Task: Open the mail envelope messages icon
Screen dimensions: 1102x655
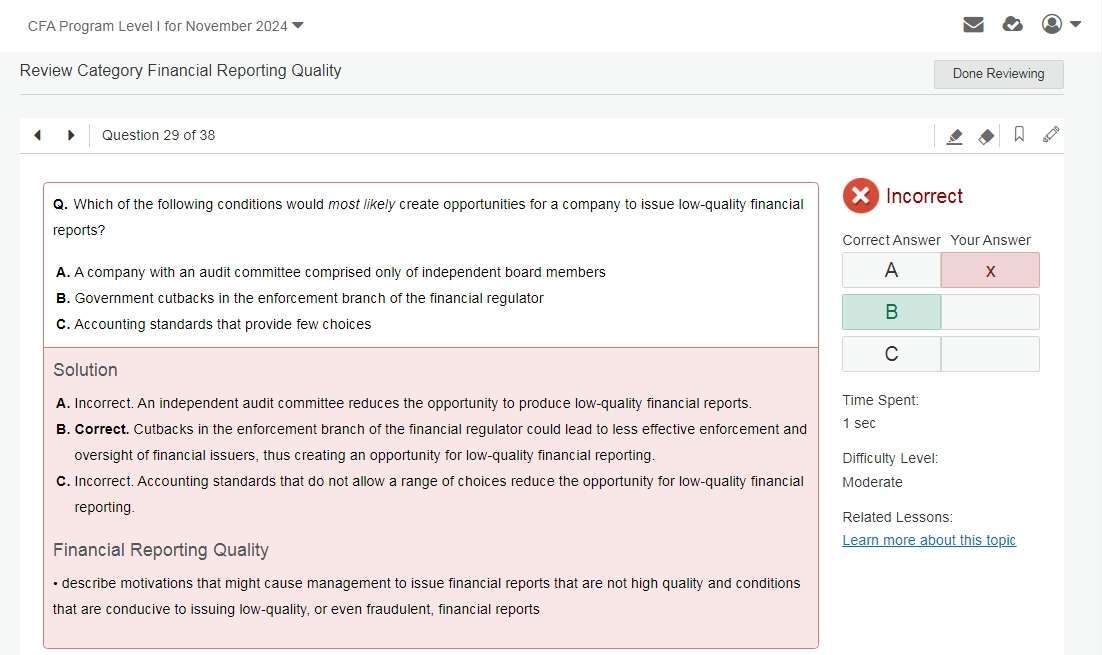Action: click(973, 25)
